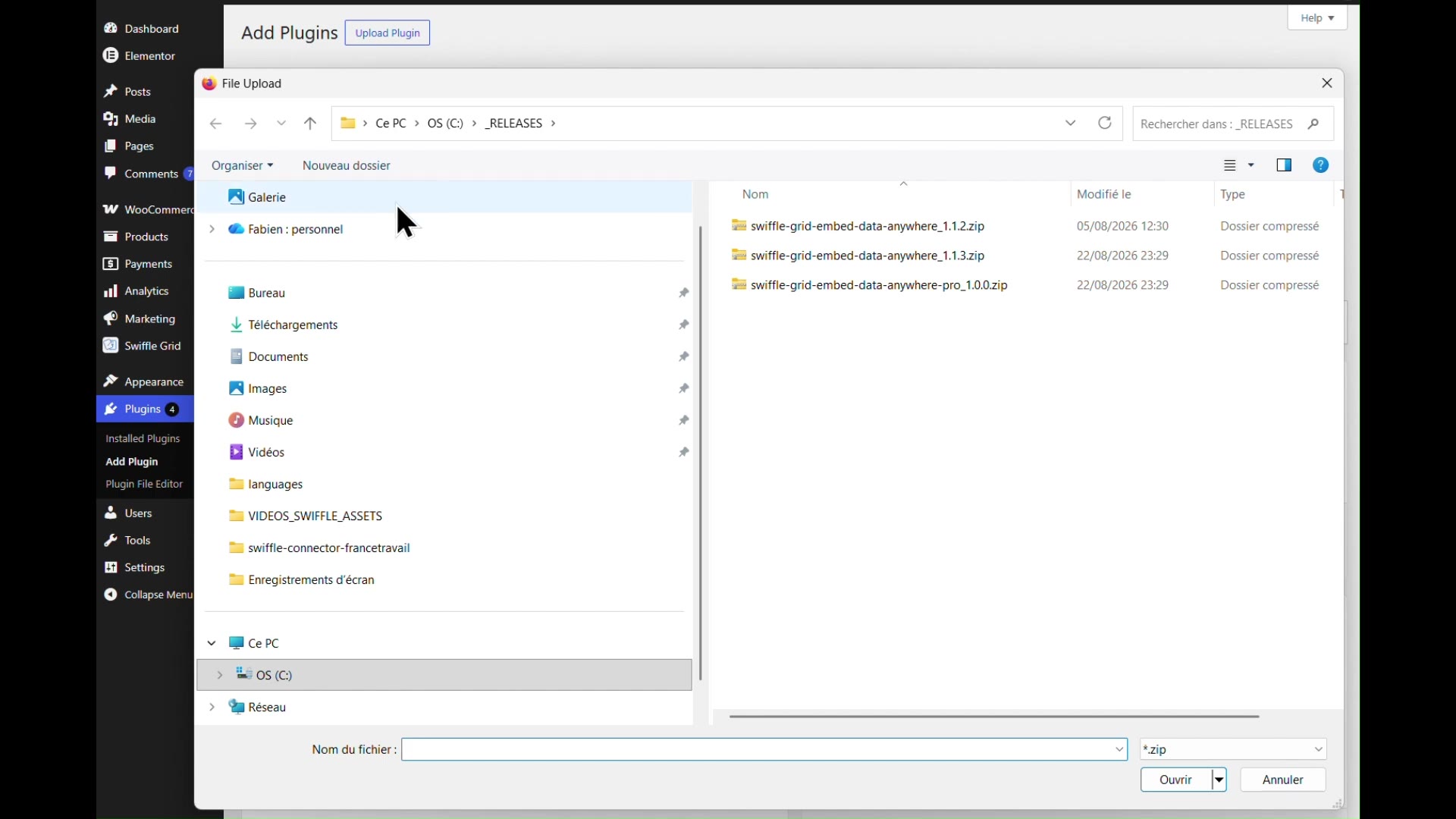Image resolution: width=1456 pixels, height=819 pixels.
Task: Click the Annuler button
Action: pos(1283,780)
